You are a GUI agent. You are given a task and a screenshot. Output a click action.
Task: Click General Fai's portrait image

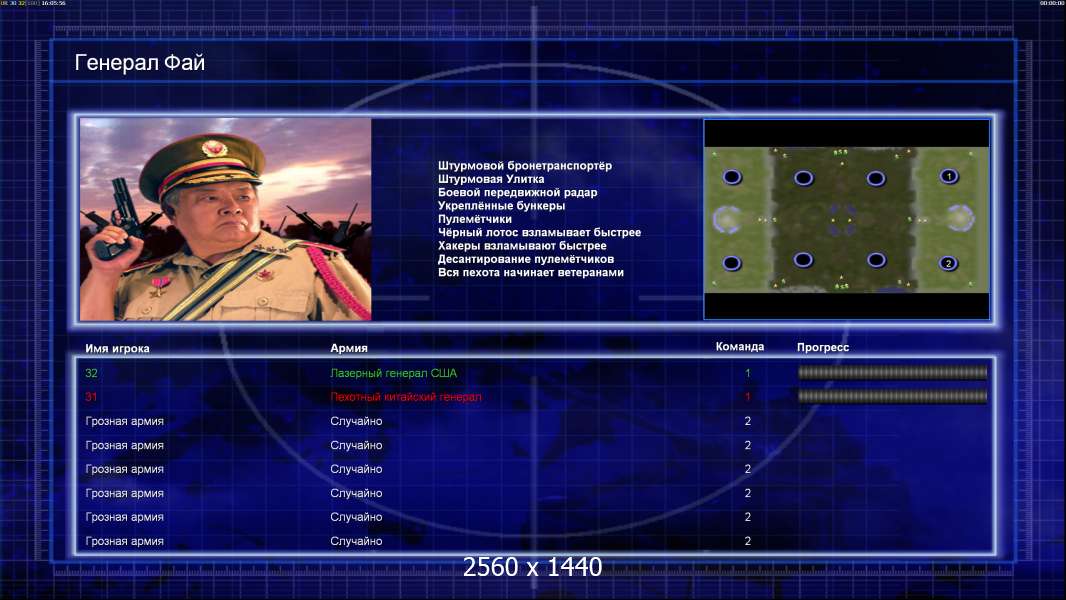coord(226,219)
